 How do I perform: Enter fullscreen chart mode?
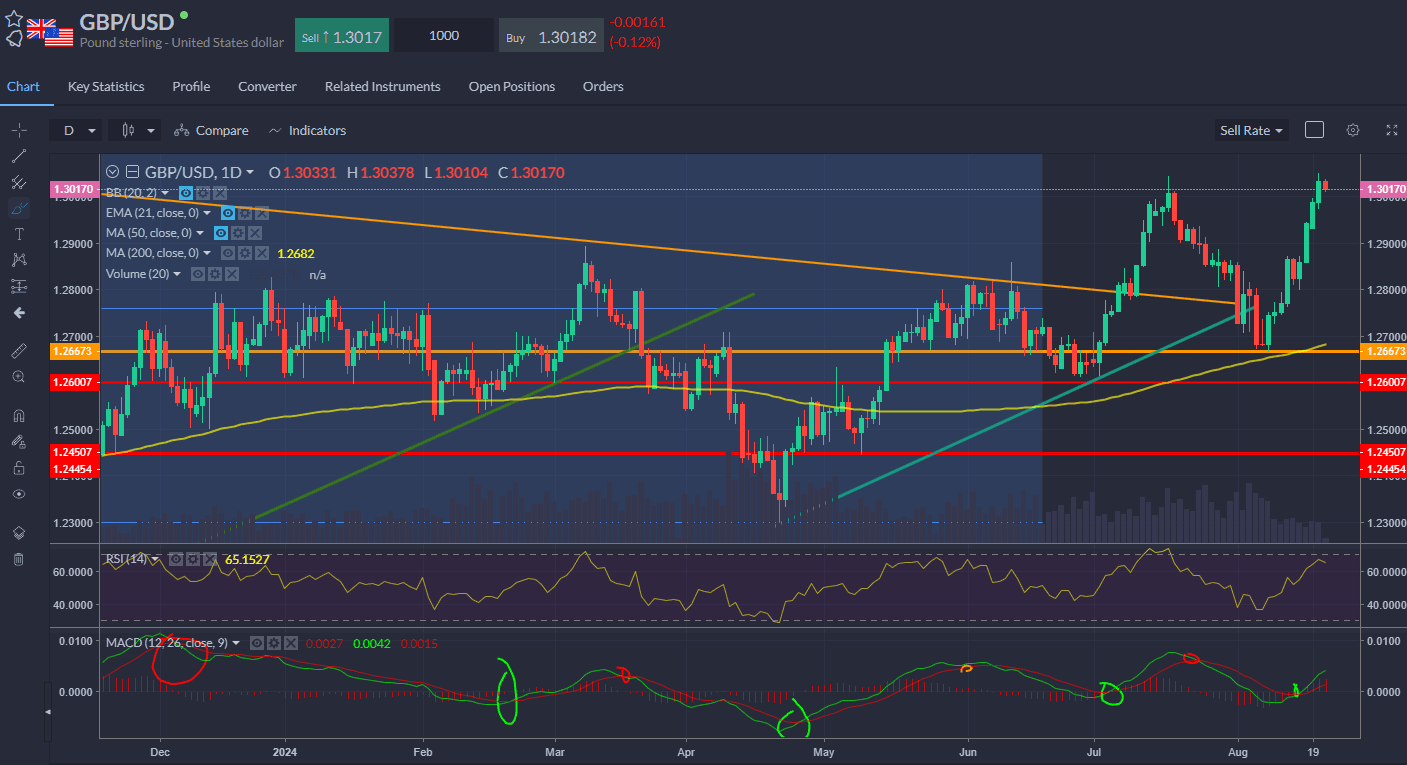[1391, 130]
